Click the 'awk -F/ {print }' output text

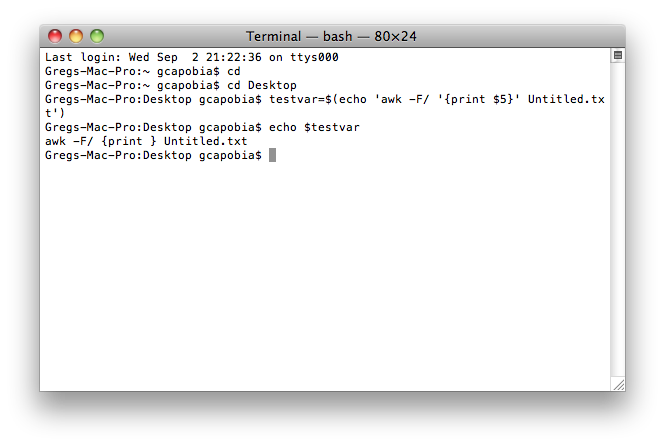[x=101, y=141]
